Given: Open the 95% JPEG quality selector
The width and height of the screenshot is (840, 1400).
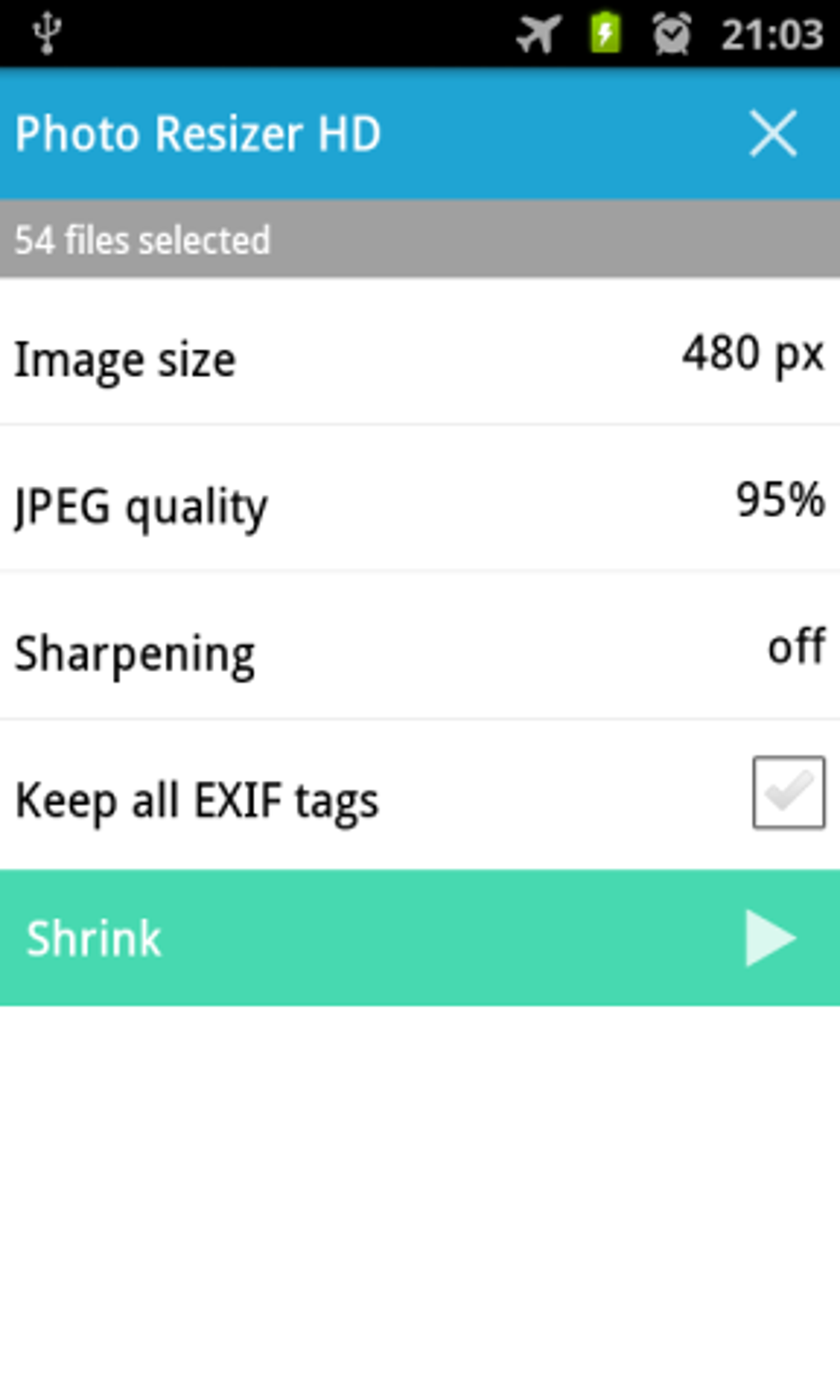Looking at the screenshot, I should pyautogui.click(x=779, y=499).
